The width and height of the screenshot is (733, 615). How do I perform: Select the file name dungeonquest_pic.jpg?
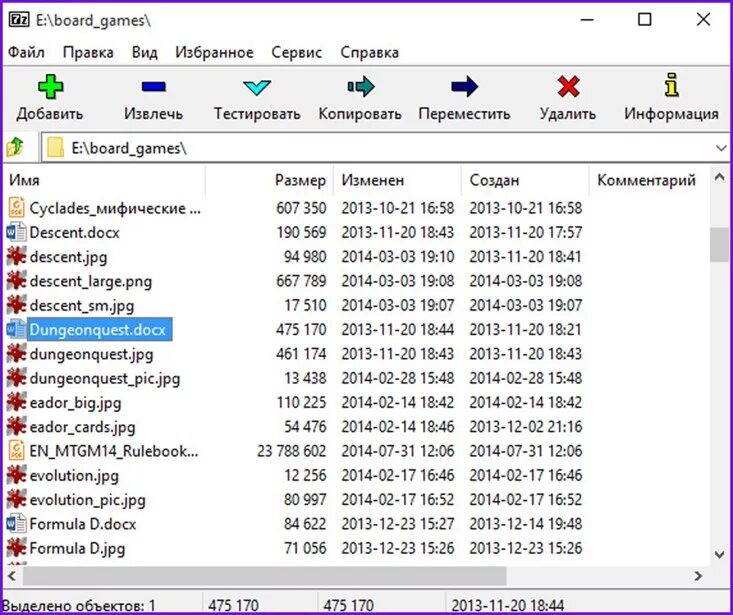[105, 378]
